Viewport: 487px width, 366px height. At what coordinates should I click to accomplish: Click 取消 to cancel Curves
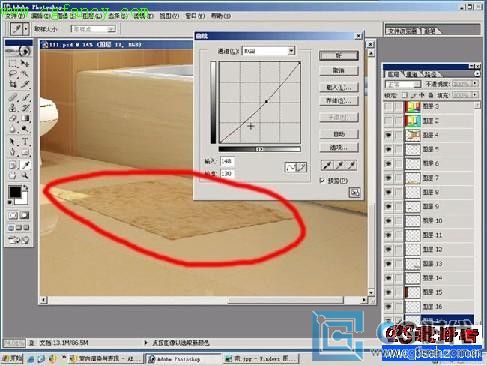point(339,71)
